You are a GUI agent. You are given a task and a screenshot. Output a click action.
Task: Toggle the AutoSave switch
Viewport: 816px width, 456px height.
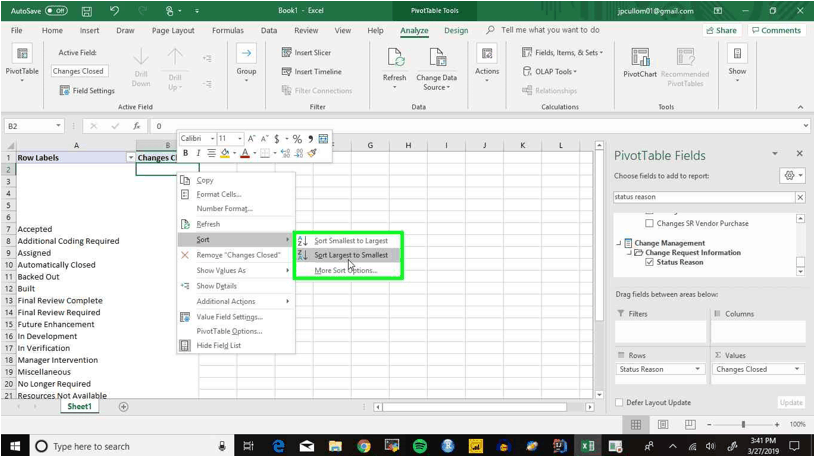click(56, 10)
